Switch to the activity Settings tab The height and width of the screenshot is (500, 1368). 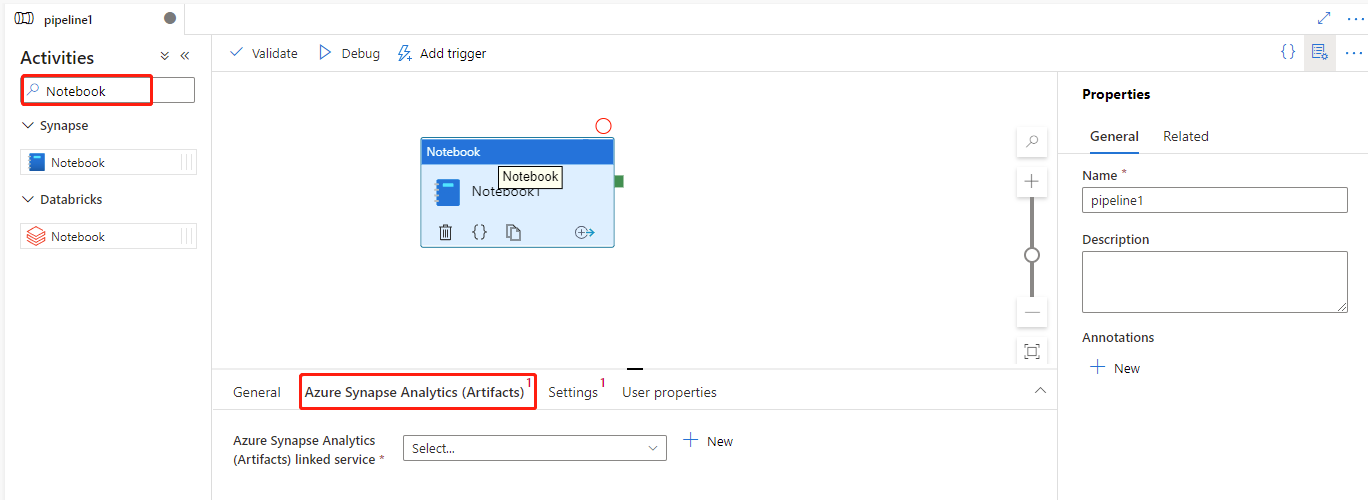(x=573, y=392)
